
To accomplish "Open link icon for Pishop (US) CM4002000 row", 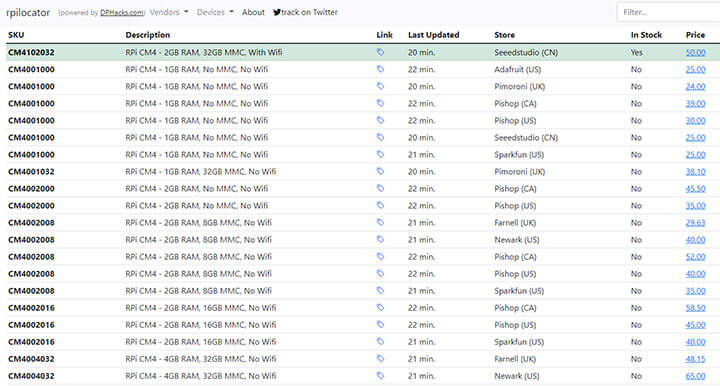I will (x=380, y=205).
